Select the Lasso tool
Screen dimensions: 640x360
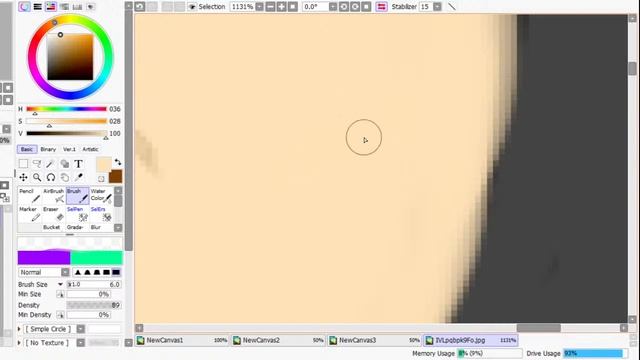tap(37, 164)
